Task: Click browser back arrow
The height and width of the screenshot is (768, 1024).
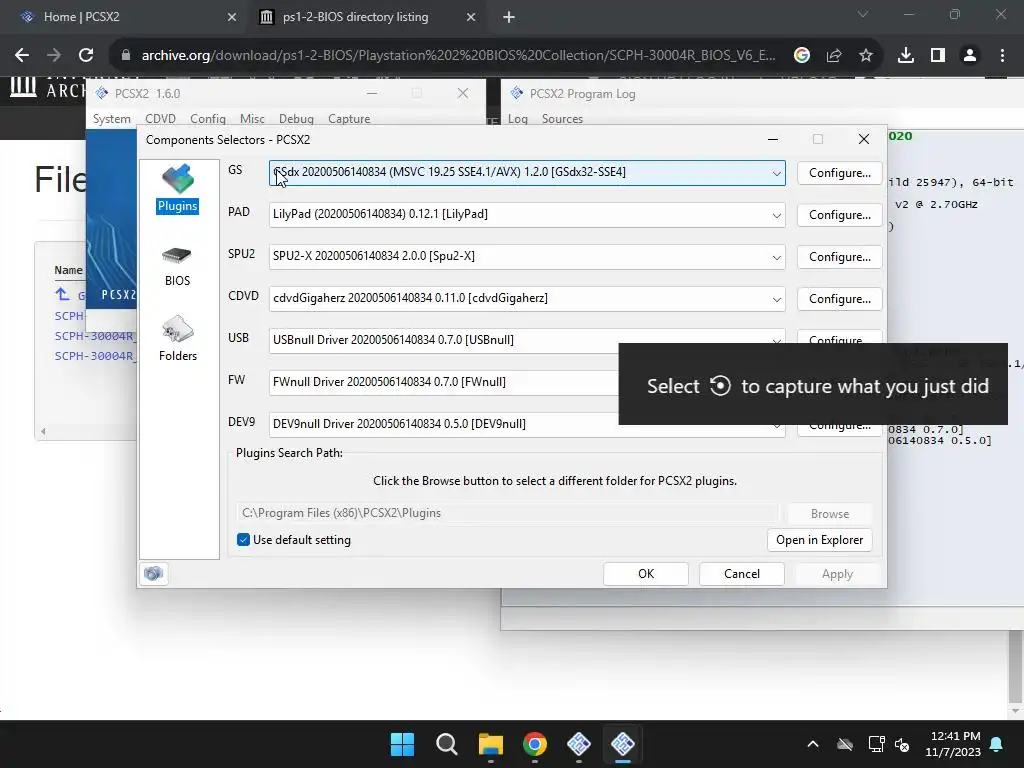Action: pos(22,56)
